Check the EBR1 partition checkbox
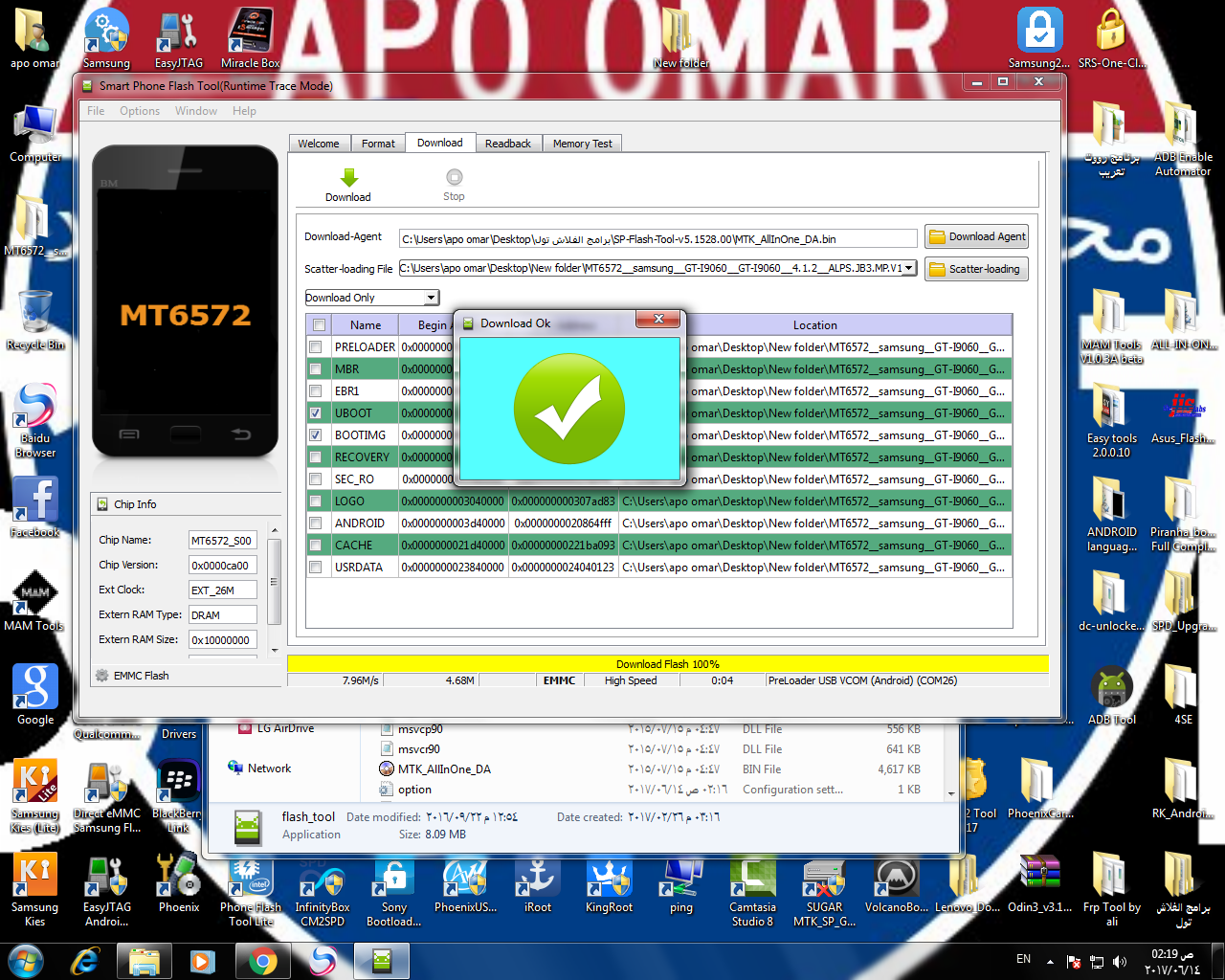 [x=316, y=391]
